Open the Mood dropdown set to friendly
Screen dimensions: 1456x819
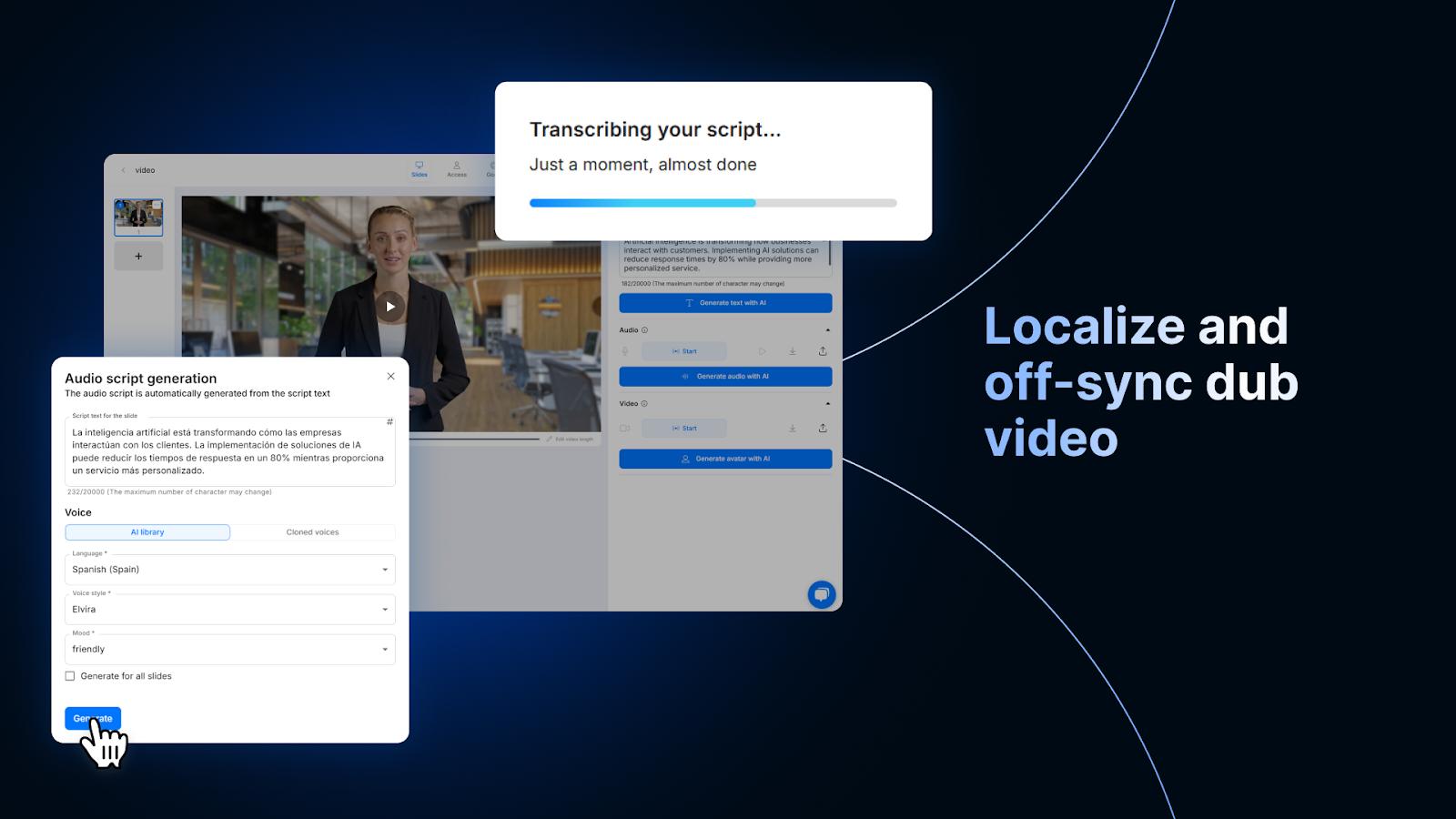coord(230,650)
